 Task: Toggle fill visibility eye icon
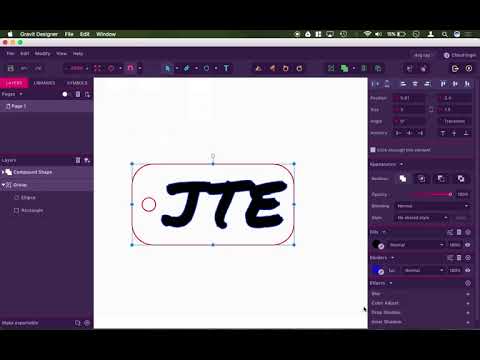click(x=468, y=245)
